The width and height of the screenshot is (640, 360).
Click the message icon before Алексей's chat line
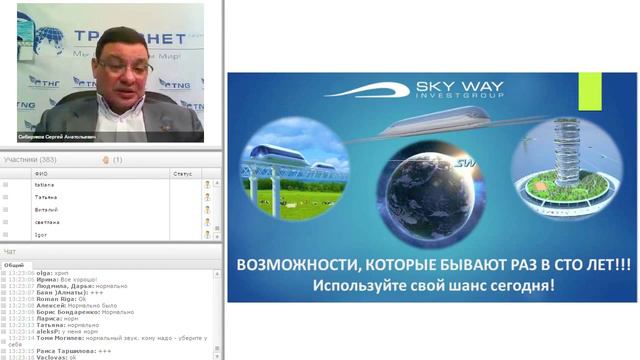(x=4, y=306)
